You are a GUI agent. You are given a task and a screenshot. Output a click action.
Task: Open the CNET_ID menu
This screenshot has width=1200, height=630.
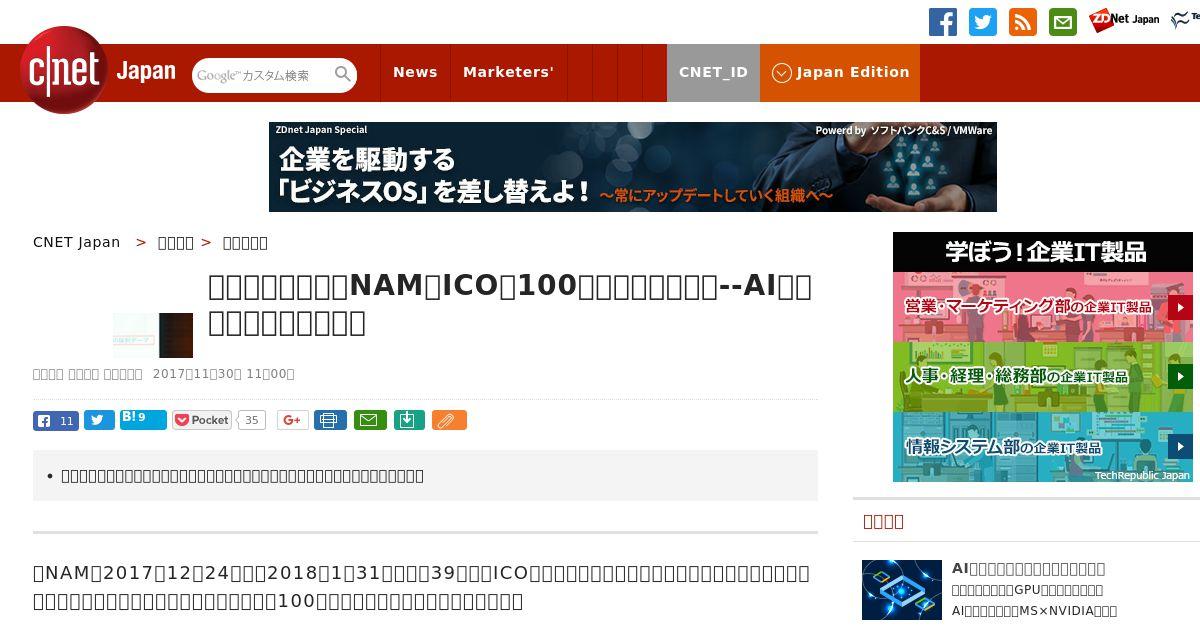click(x=713, y=72)
